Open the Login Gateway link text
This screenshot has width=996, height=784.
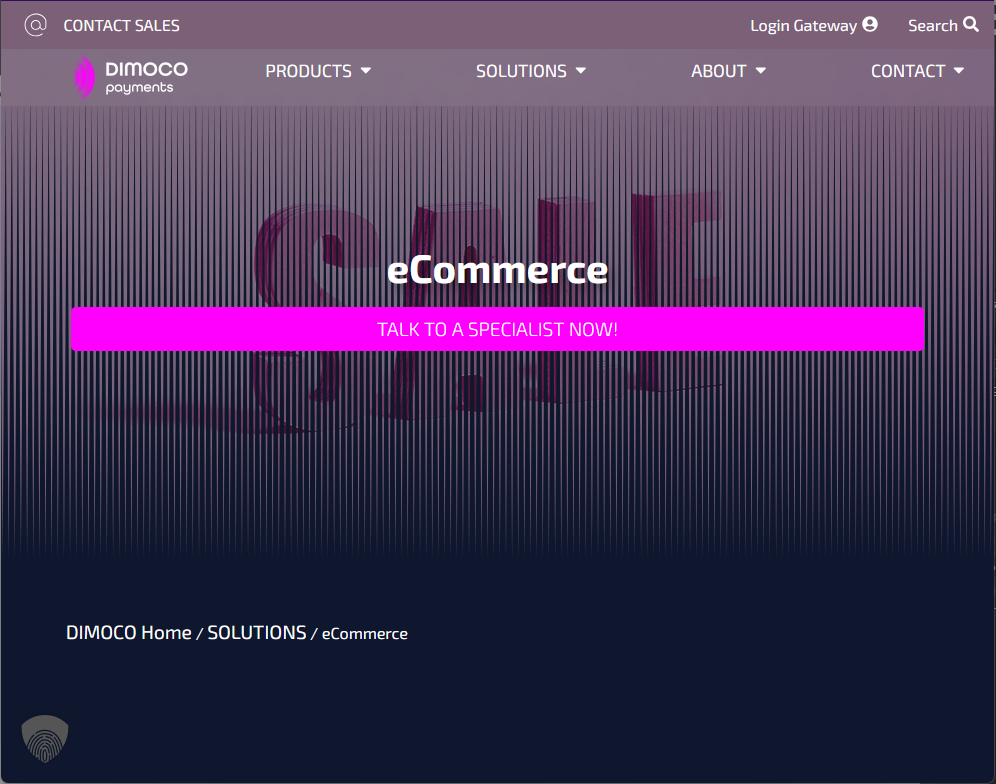[803, 26]
